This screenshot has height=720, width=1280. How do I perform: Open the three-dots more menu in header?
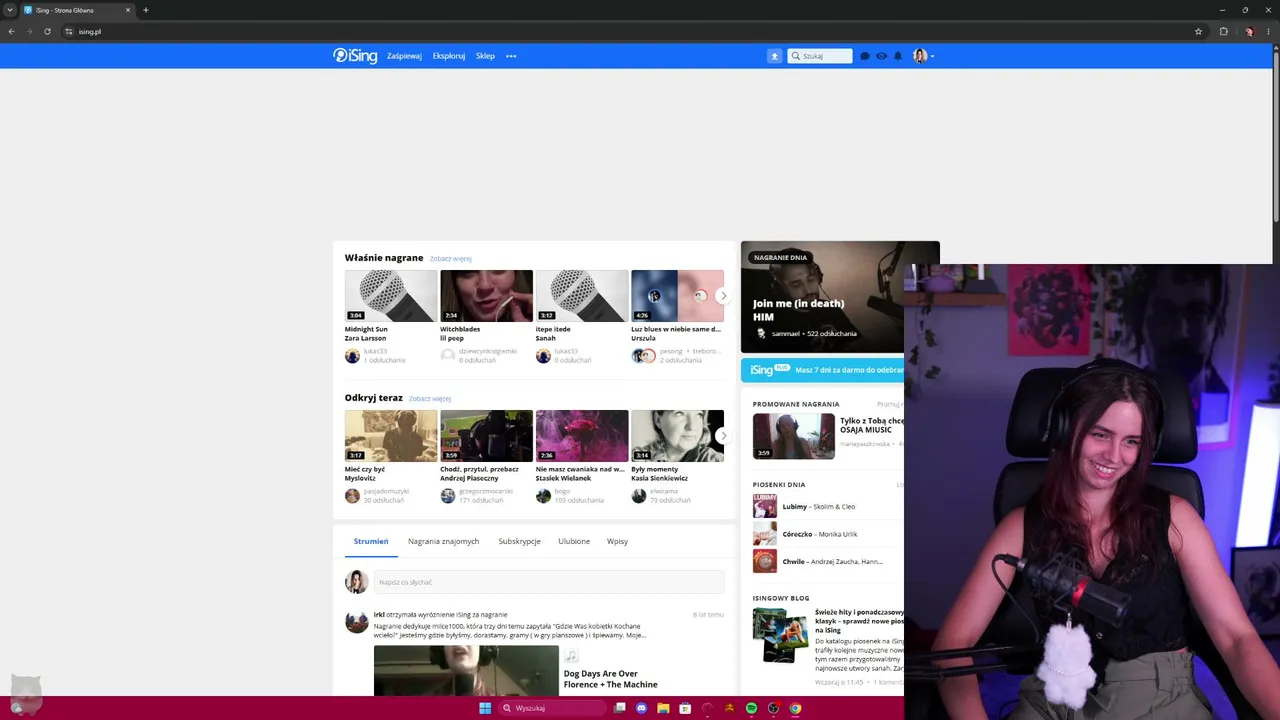click(511, 56)
